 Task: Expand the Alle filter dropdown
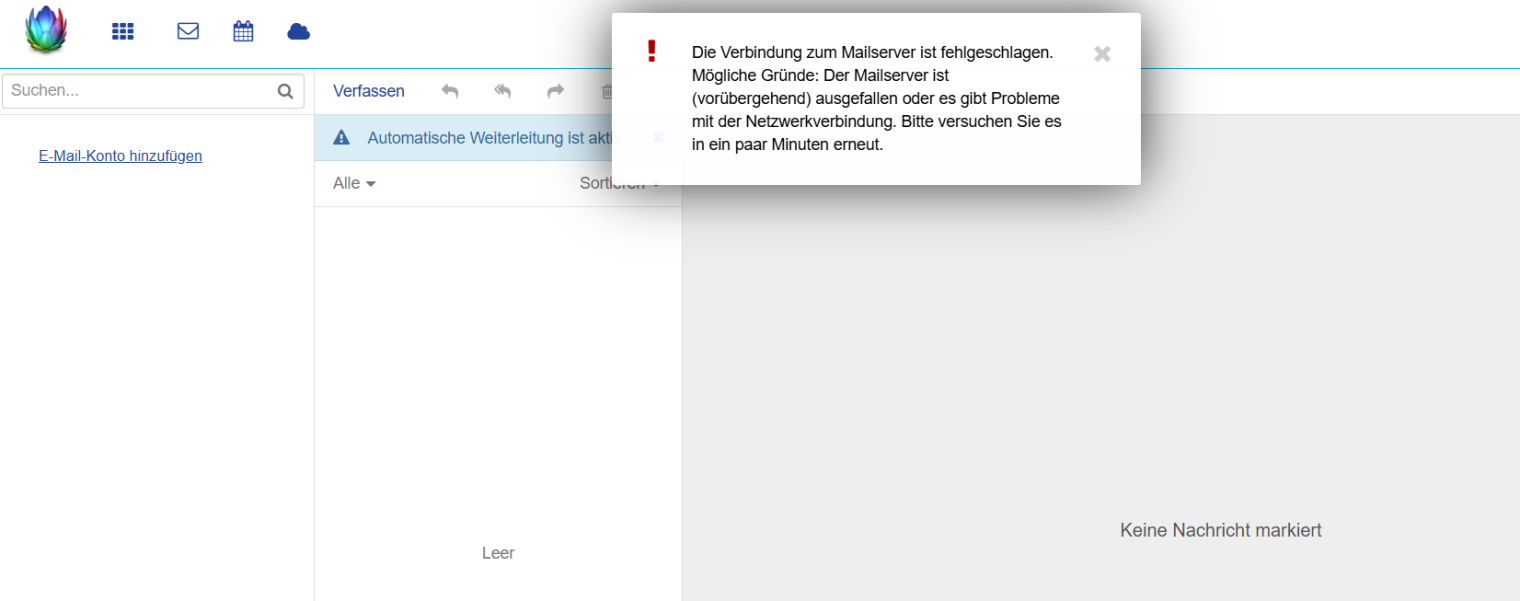pyautogui.click(x=354, y=183)
